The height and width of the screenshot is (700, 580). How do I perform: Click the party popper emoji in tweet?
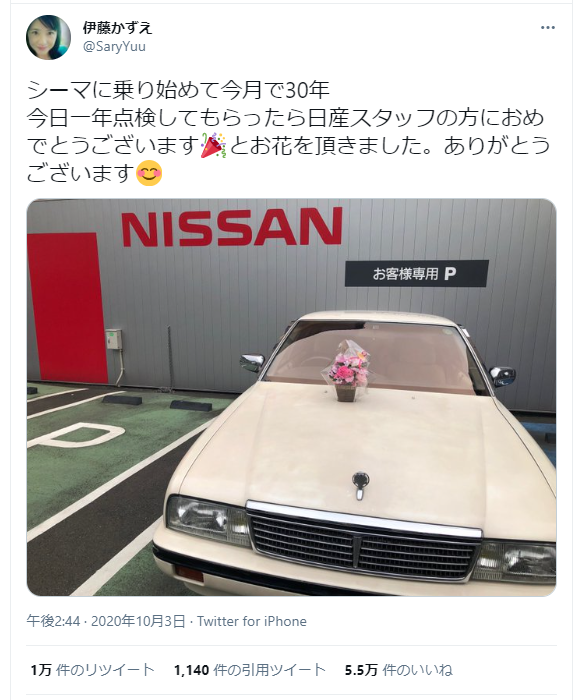coord(213,146)
